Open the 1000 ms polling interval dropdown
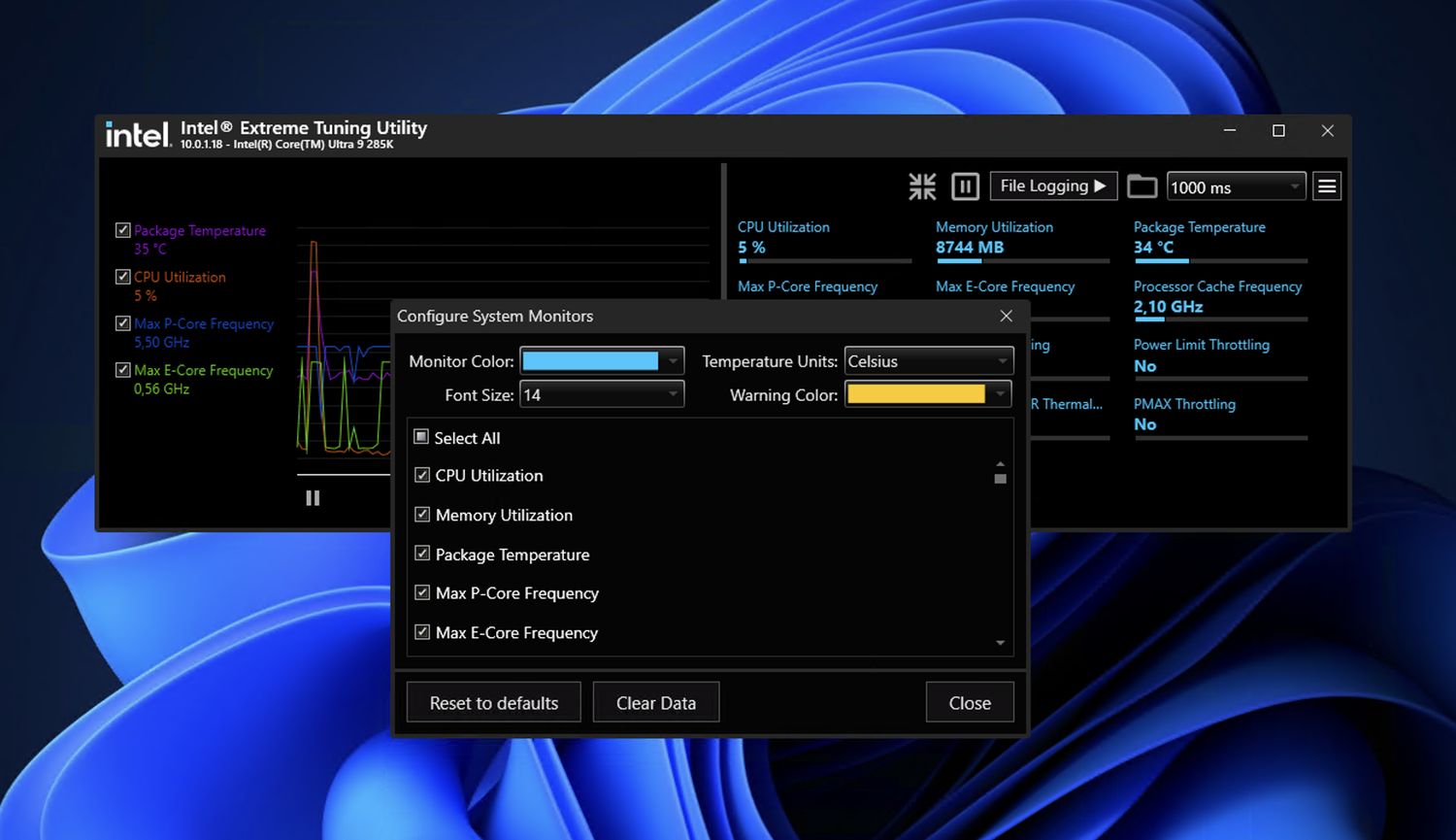This screenshot has height=840, width=1456. coord(1236,186)
